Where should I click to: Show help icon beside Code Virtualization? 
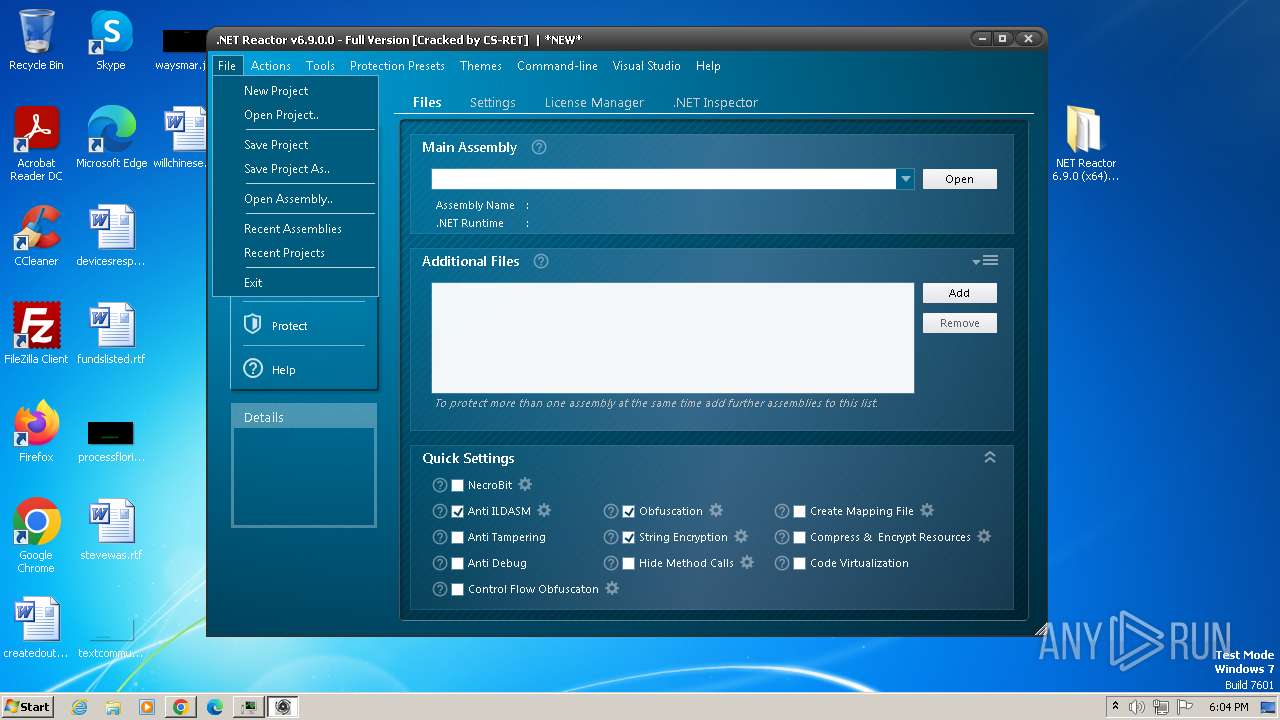tap(782, 563)
